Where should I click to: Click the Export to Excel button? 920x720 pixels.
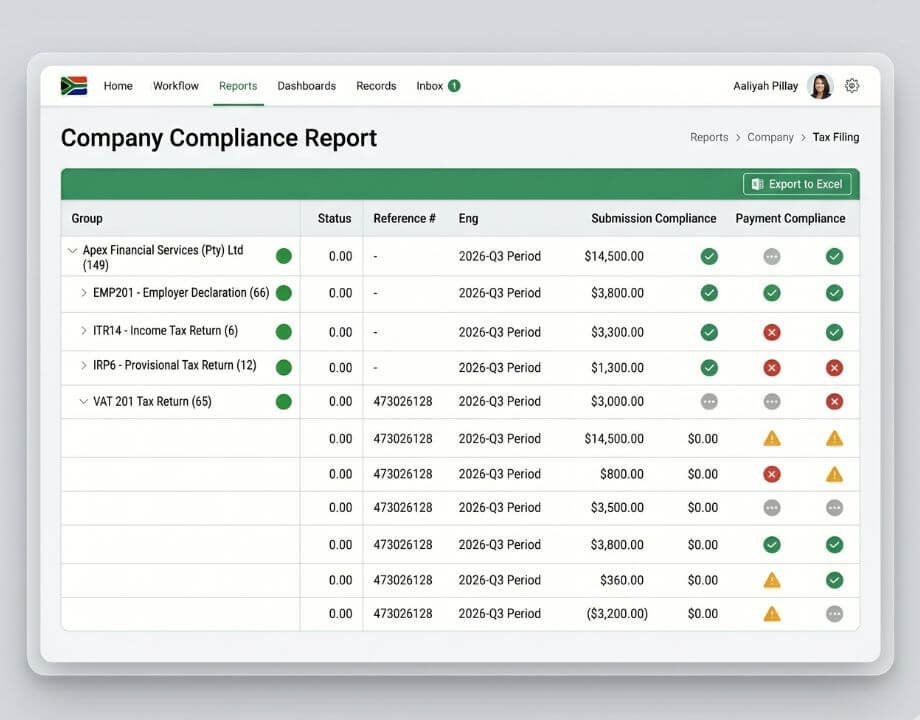click(797, 184)
